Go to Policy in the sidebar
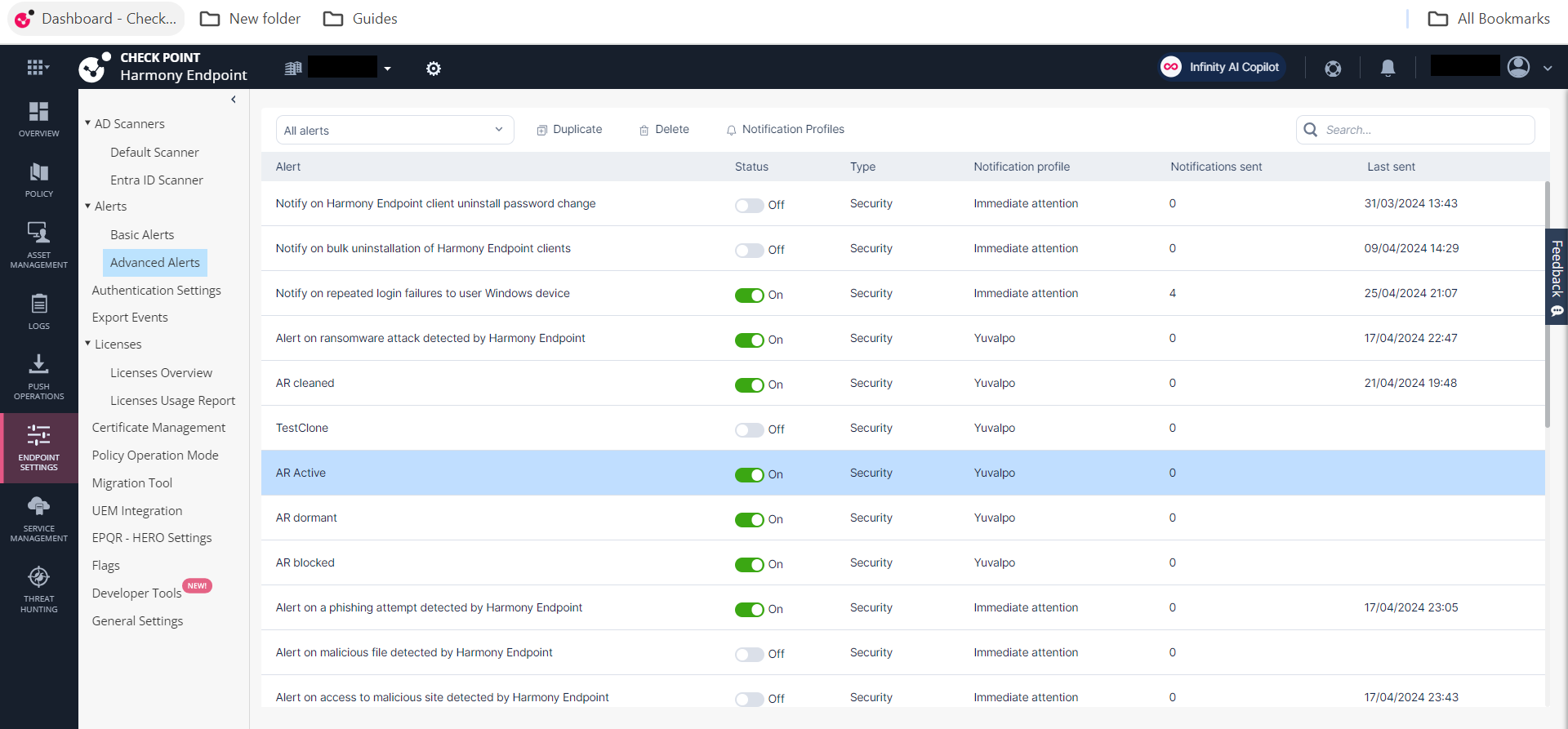 38,180
